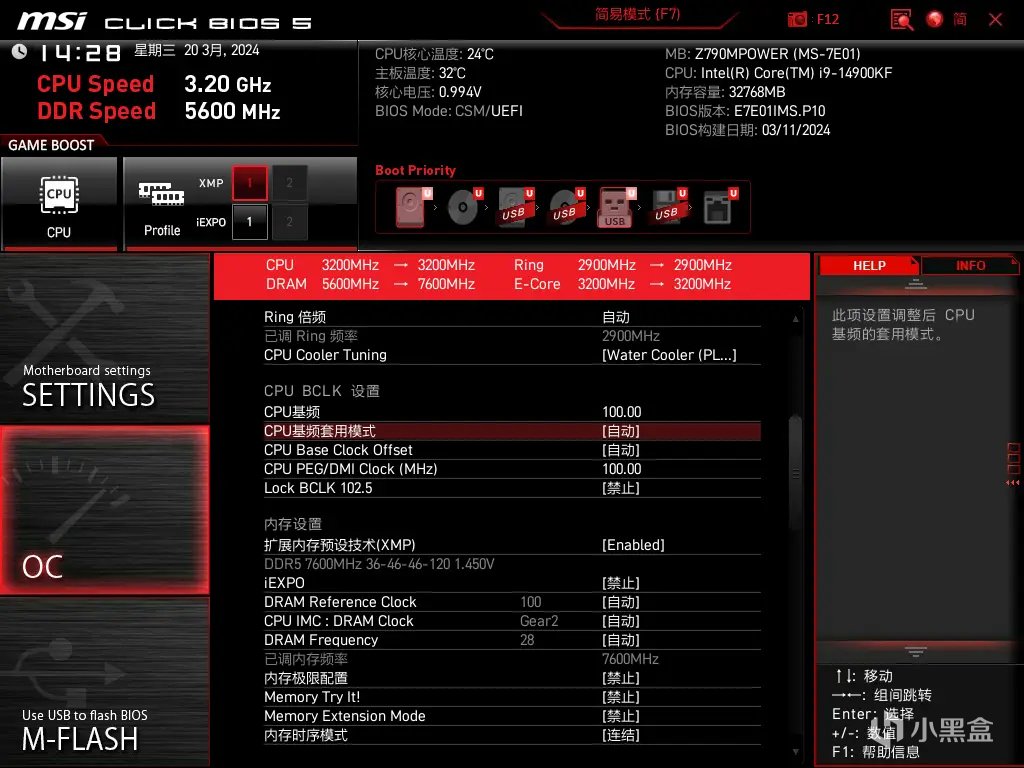The height and width of the screenshot is (768, 1024).
Task: Click the DDR Speed 5600 MHz readout
Action: pyautogui.click(x=159, y=111)
